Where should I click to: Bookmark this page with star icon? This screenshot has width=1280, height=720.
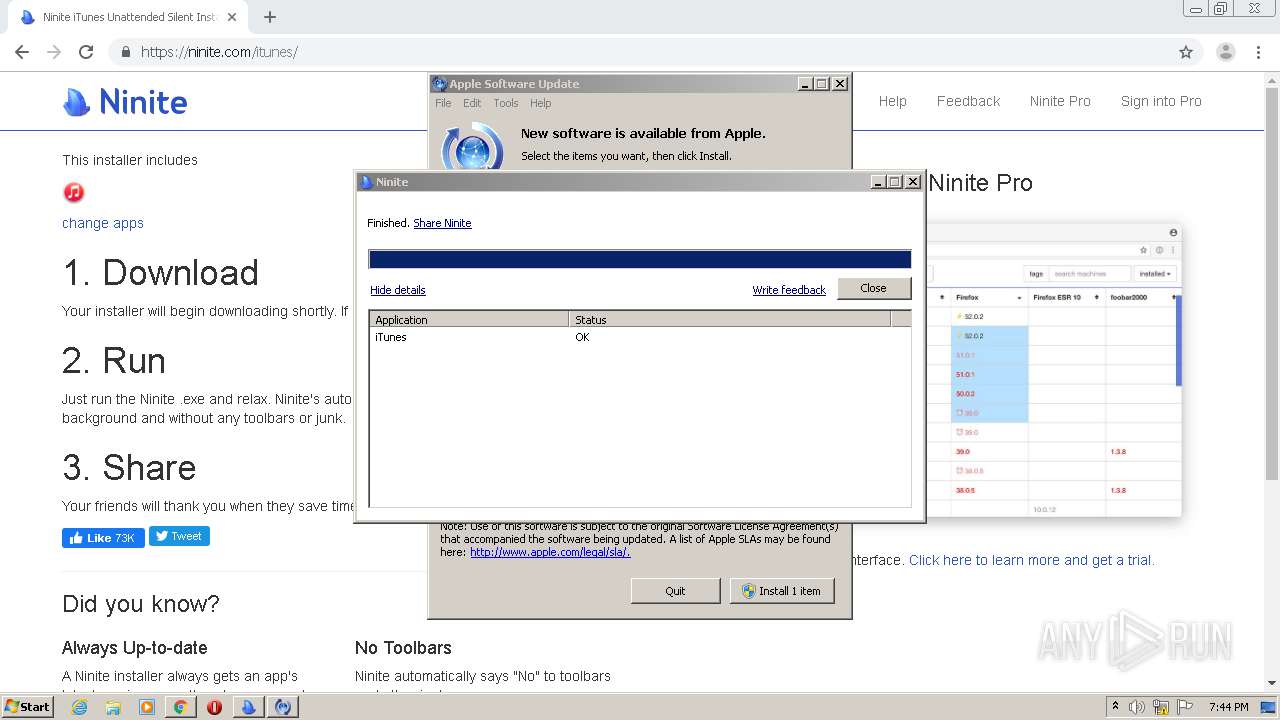(1186, 52)
